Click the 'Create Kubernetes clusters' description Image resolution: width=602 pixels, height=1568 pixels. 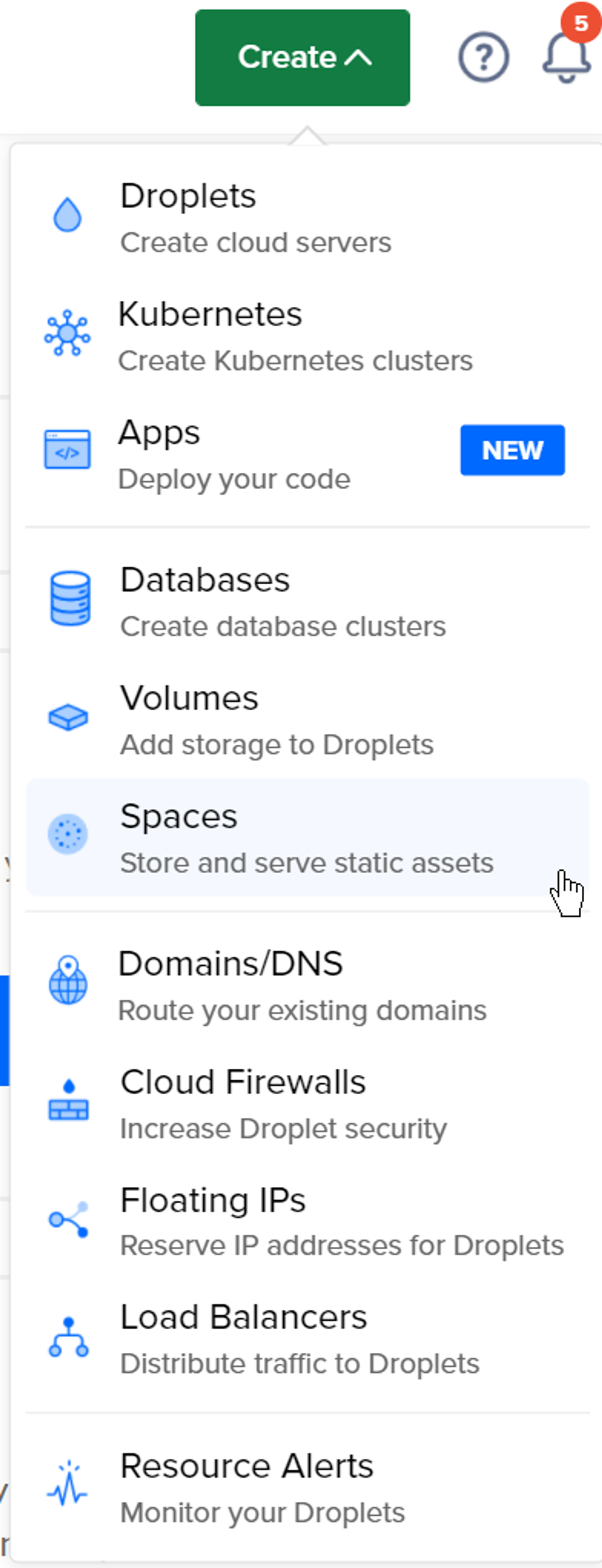295,360
